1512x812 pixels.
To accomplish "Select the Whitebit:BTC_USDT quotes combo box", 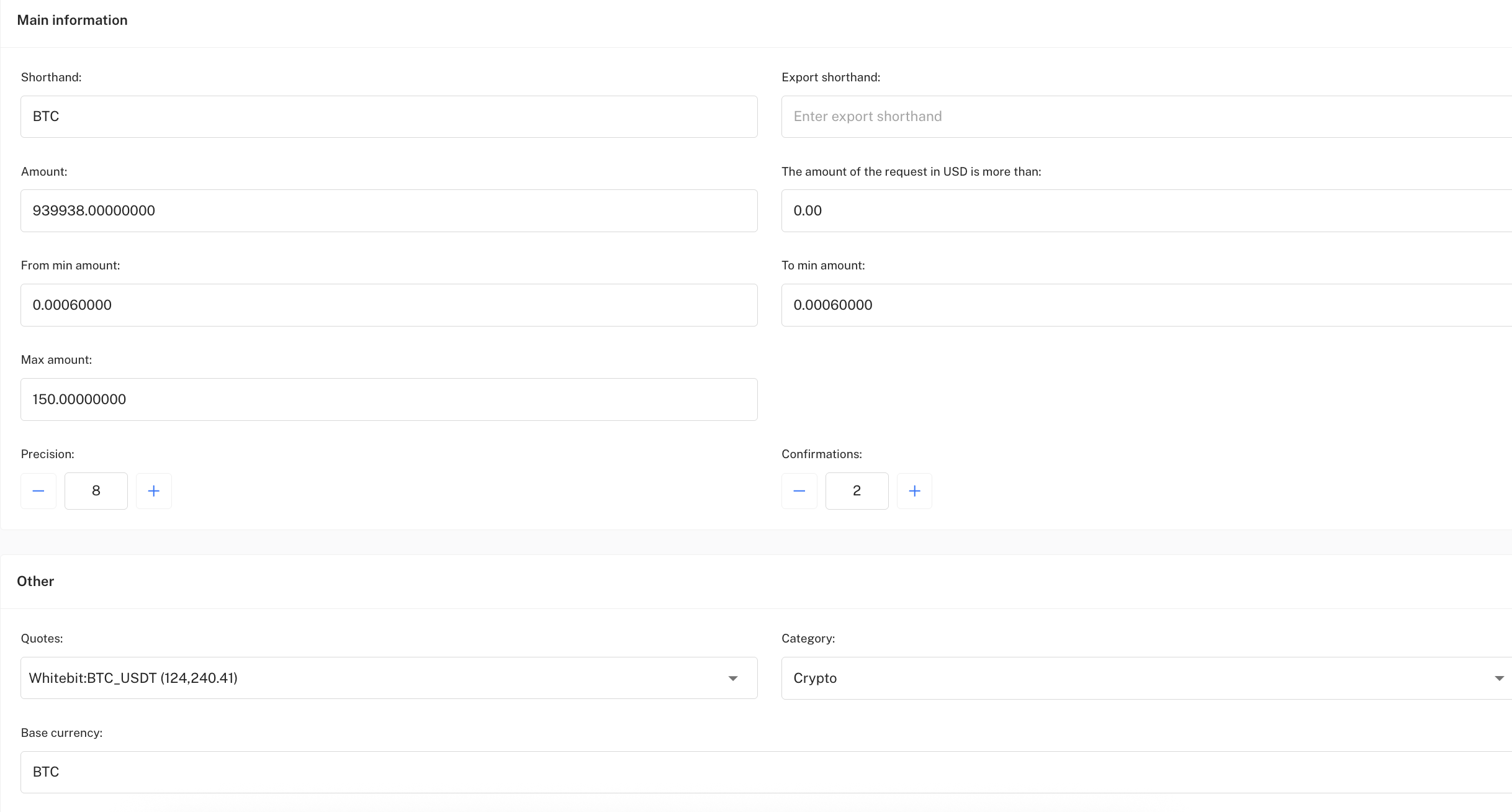I will (372, 678).
